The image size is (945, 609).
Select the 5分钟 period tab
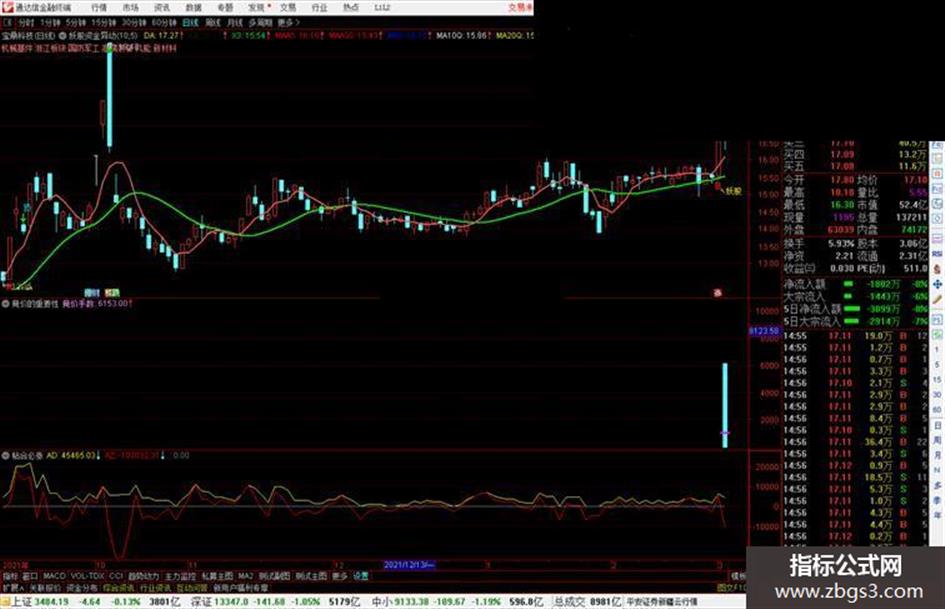(x=75, y=22)
